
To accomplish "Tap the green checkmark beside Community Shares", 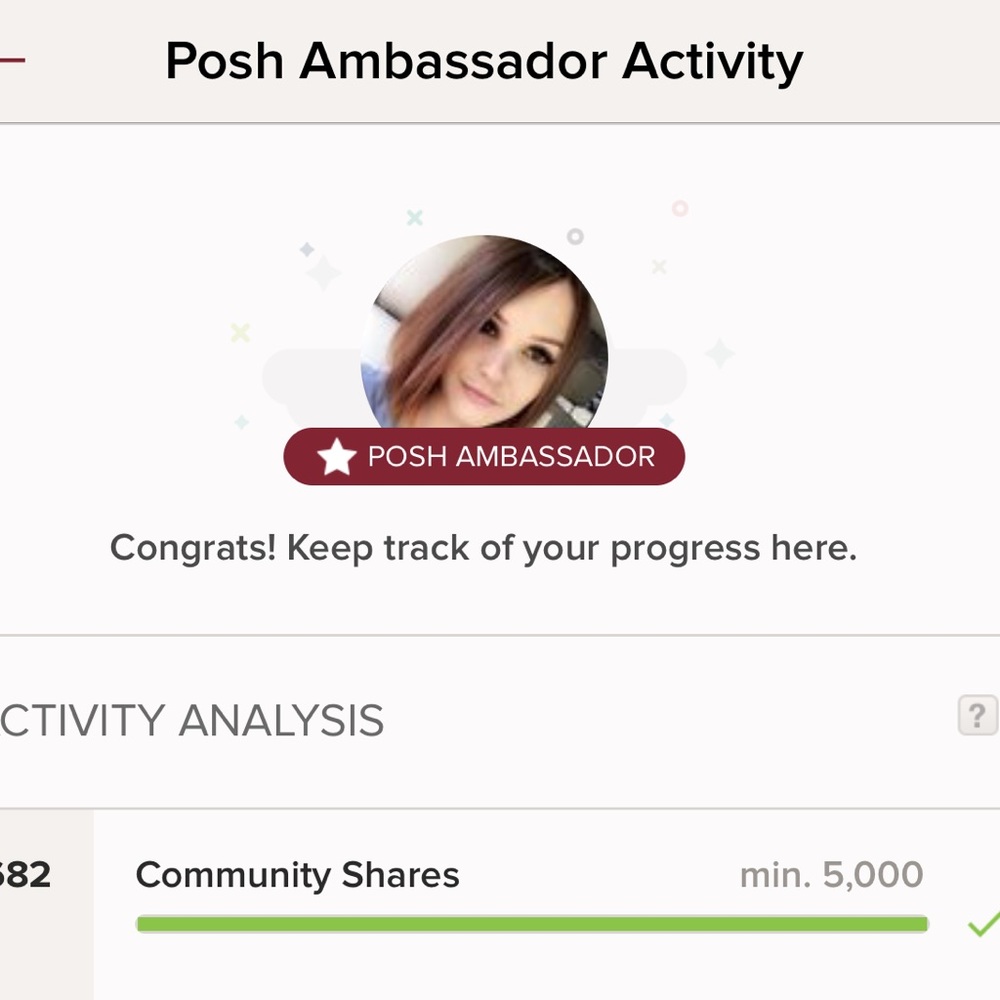I will pyautogui.click(x=982, y=925).
